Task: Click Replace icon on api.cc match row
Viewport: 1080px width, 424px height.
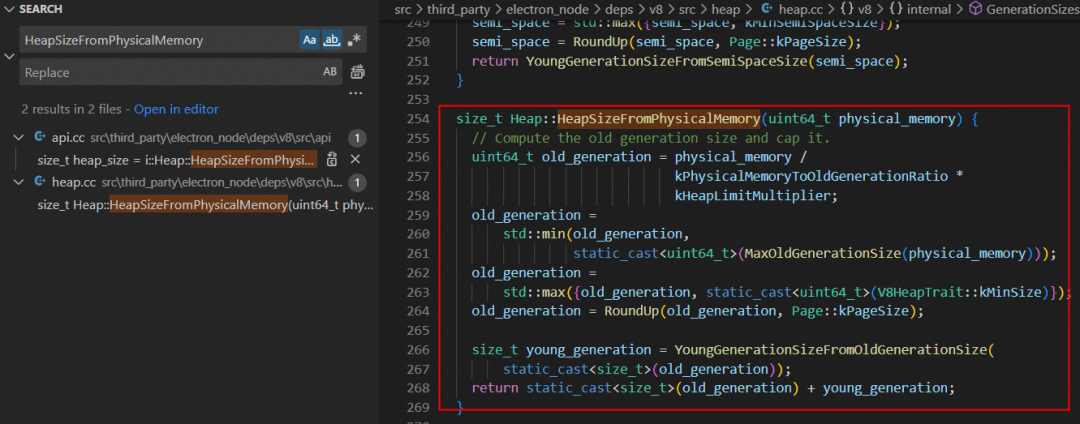Action: (332, 160)
